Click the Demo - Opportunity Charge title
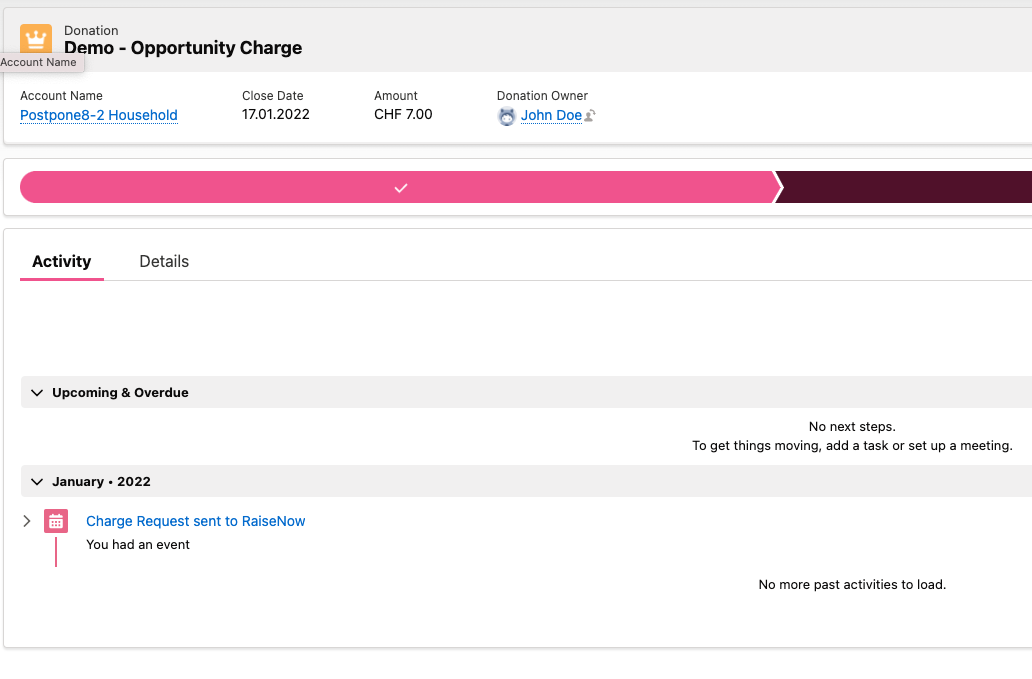 tap(183, 48)
